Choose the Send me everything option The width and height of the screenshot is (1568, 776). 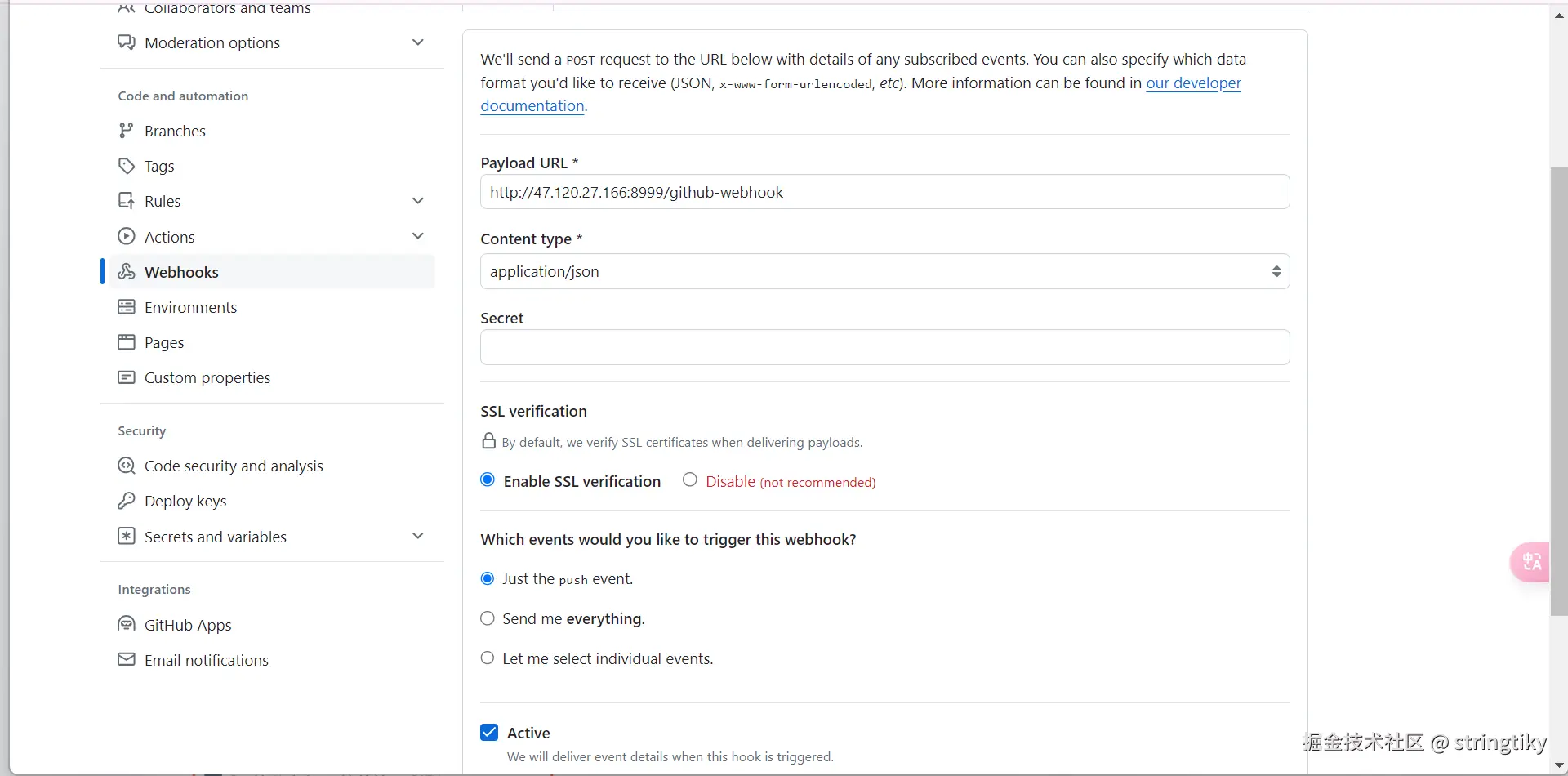pyautogui.click(x=488, y=618)
